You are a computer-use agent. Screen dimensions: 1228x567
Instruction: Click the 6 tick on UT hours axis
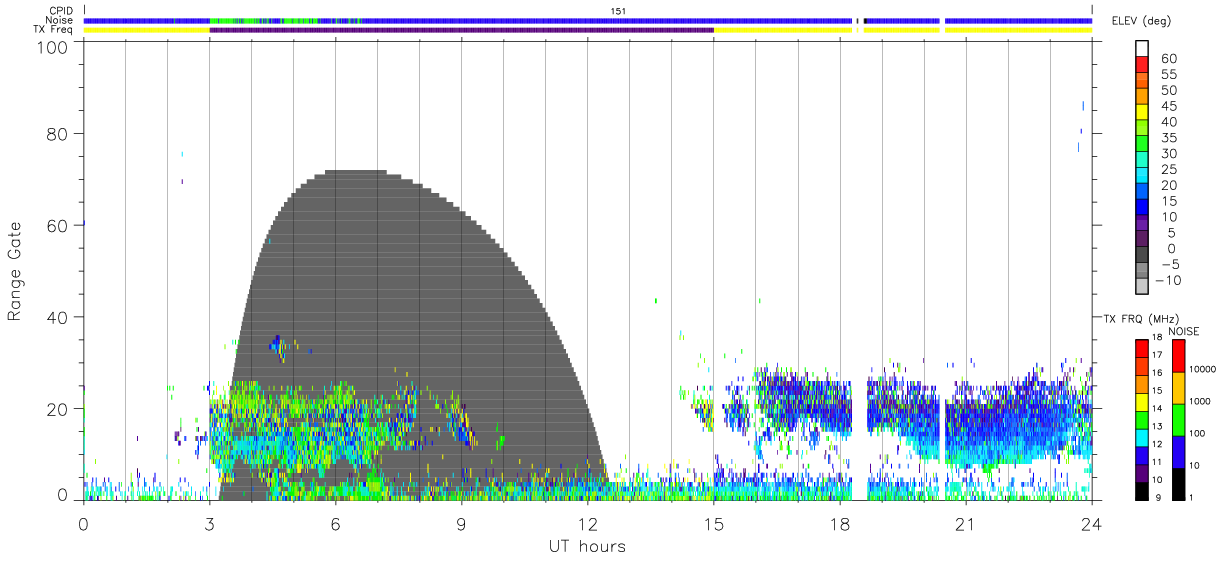[x=335, y=523]
